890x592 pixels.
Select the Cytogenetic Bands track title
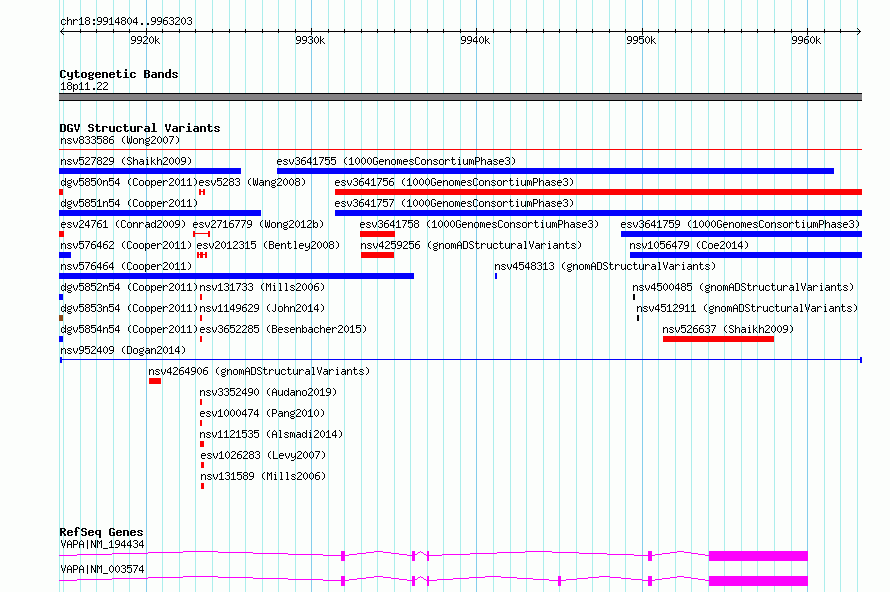119,74
